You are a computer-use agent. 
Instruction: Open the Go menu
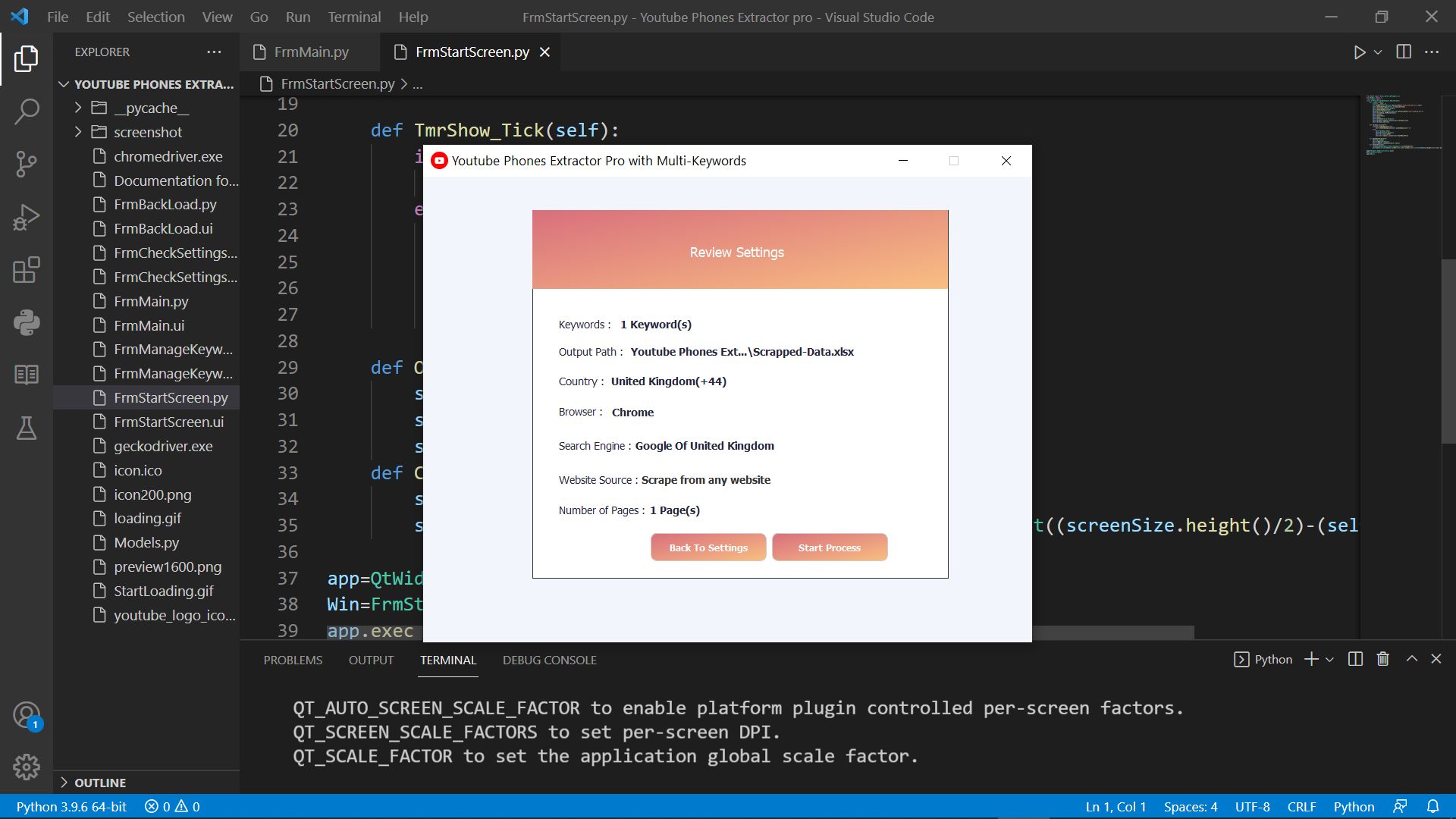coord(259,17)
